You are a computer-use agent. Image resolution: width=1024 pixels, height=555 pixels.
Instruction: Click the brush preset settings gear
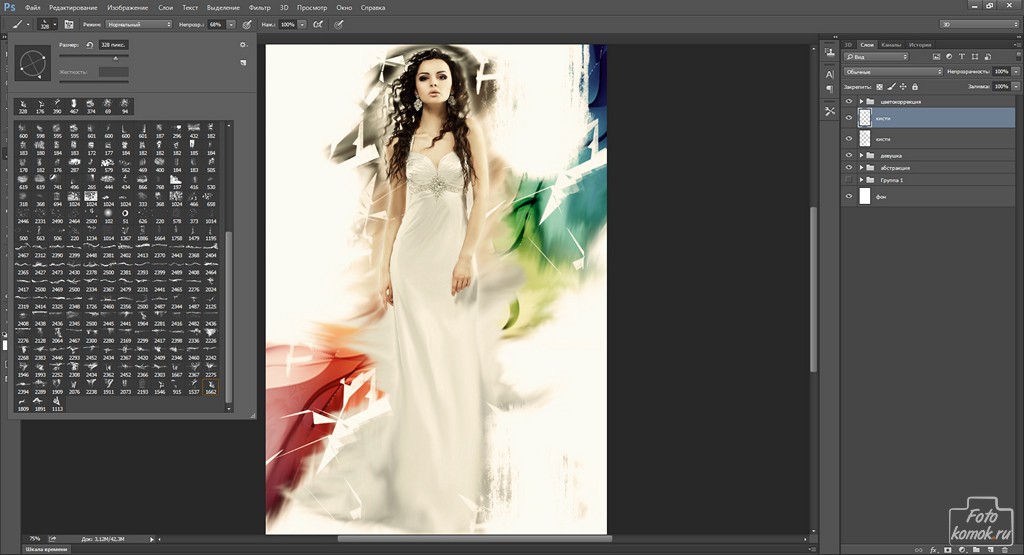(243, 45)
